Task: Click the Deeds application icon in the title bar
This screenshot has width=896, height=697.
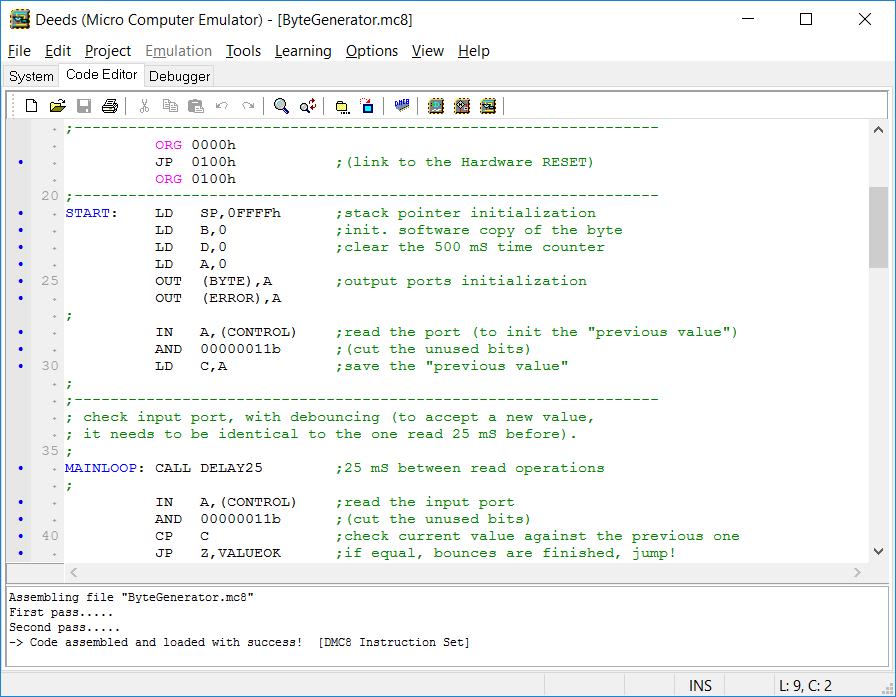Action: tap(20, 19)
